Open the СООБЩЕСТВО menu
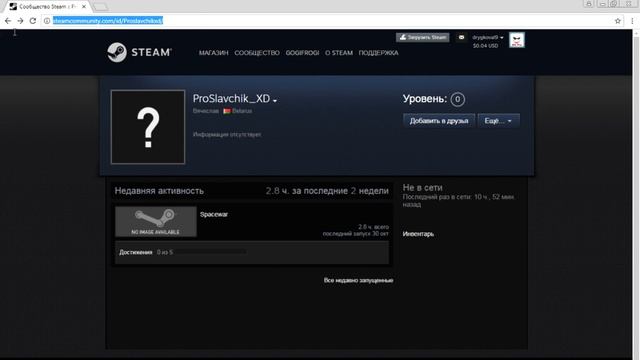640x360 pixels. tap(257, 53)
